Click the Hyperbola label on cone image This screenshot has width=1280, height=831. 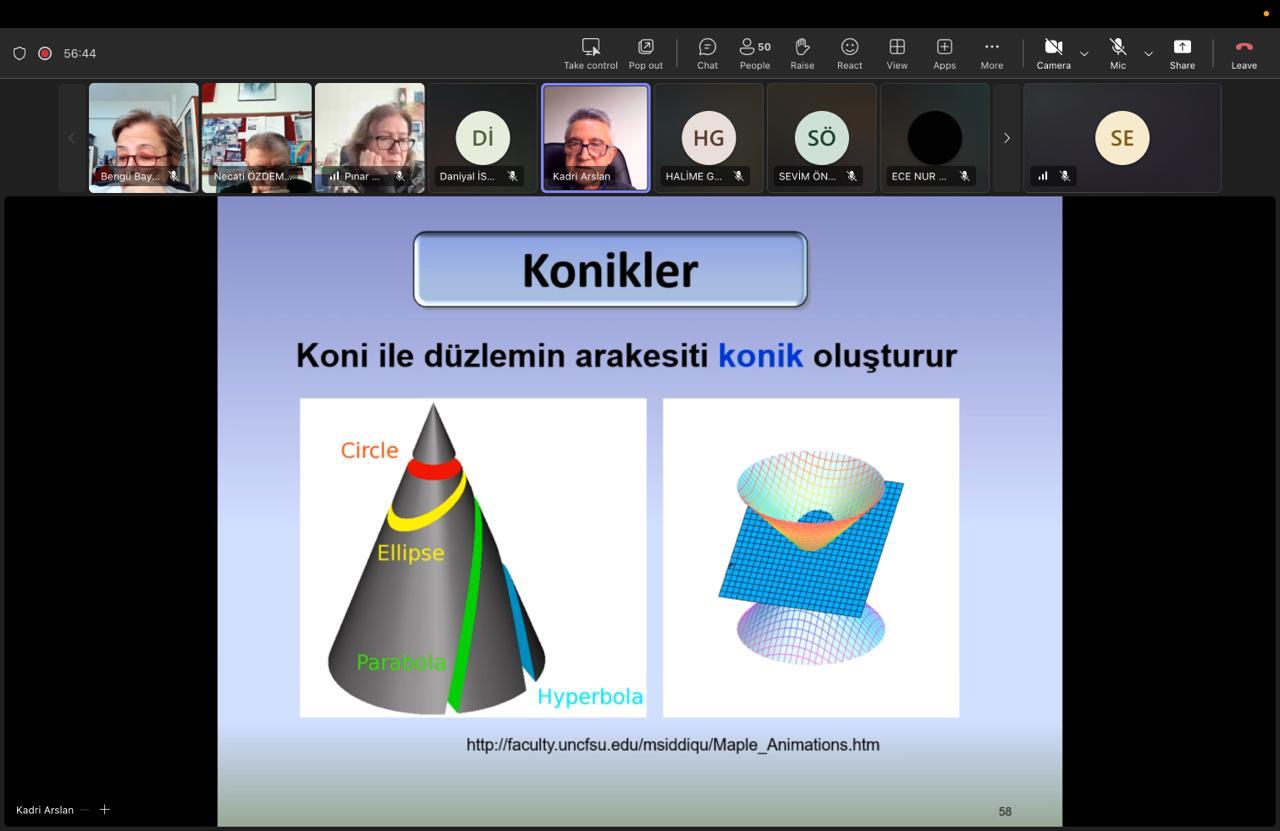590,697
